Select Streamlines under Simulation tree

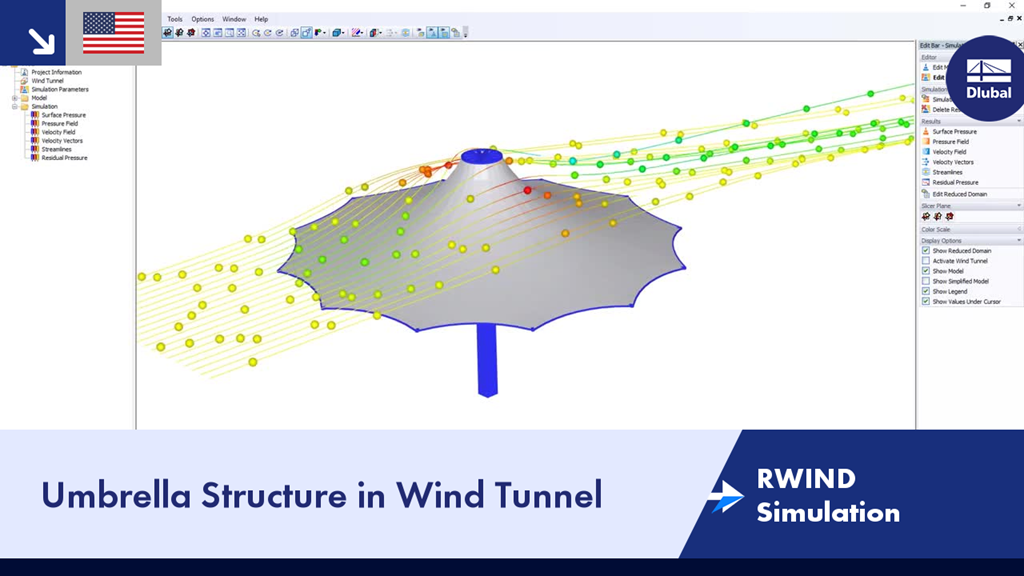click(56, 149)
